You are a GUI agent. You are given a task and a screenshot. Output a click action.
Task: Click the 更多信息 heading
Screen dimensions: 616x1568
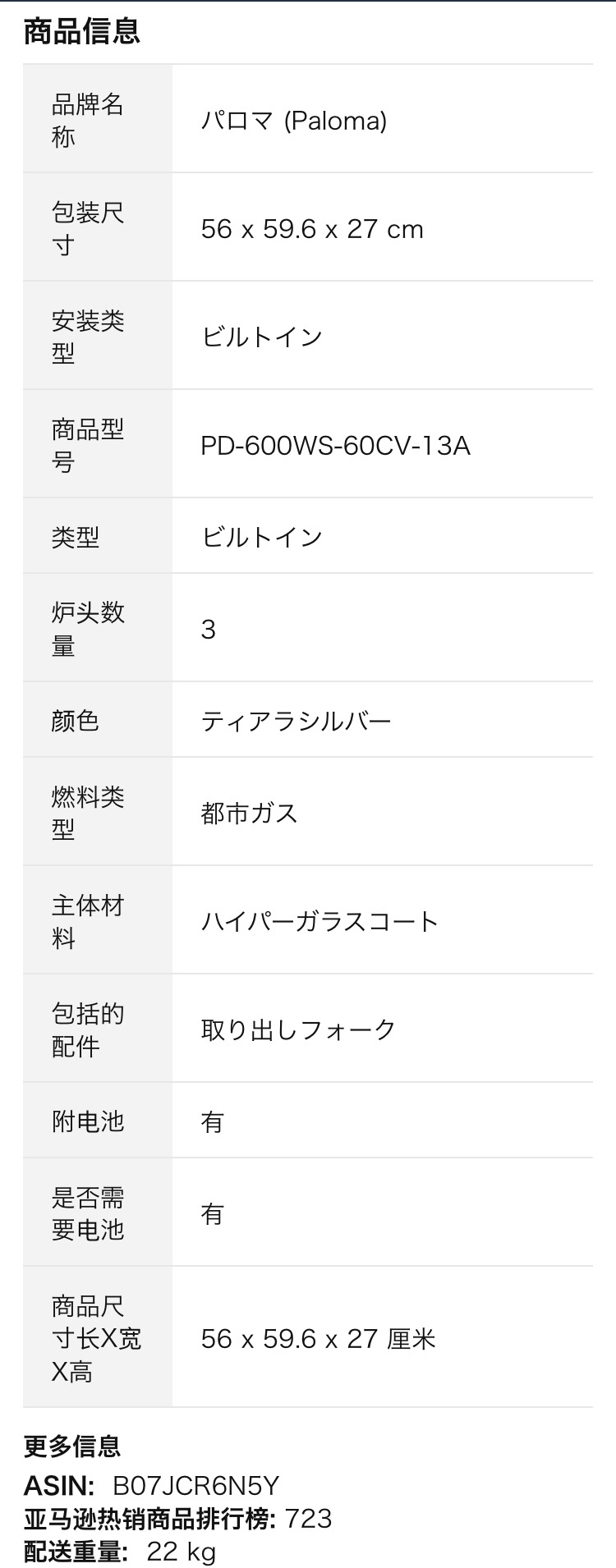pyautogui.click(x=72, y=1446)
